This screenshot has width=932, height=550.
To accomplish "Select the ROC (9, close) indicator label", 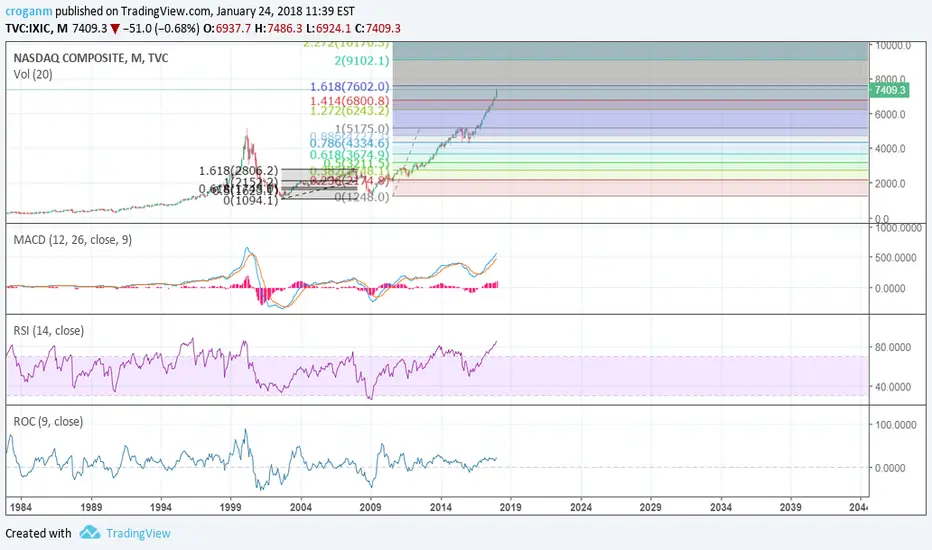I will [48, 422].
